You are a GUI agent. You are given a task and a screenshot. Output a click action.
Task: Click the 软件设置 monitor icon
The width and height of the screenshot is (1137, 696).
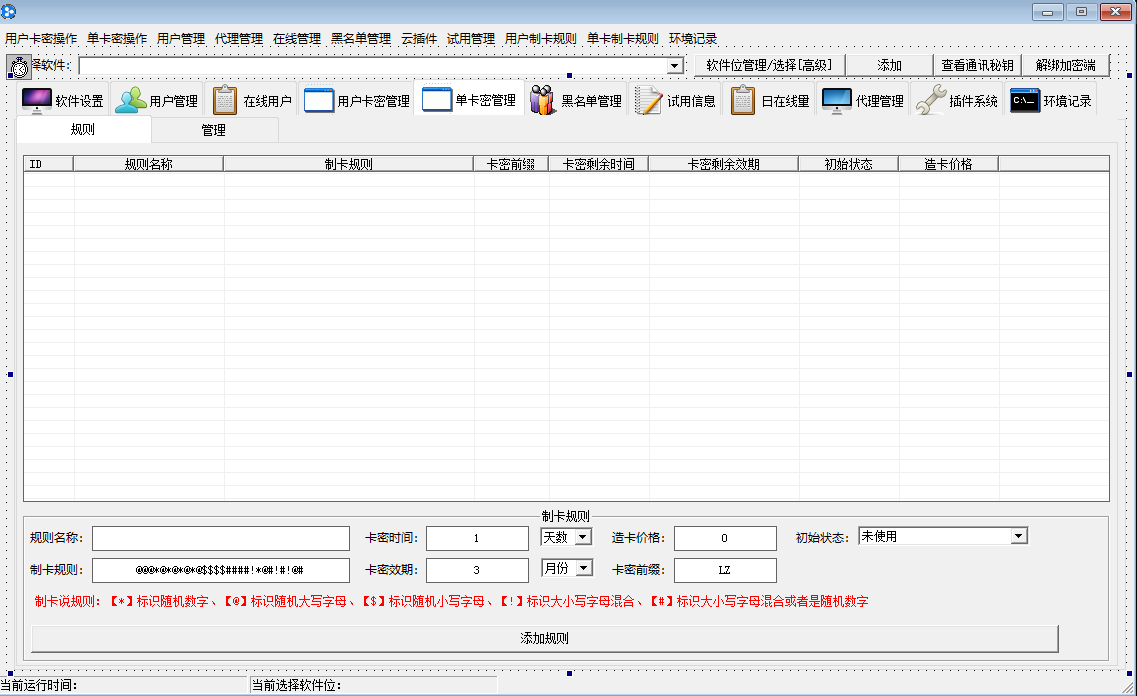37,101
